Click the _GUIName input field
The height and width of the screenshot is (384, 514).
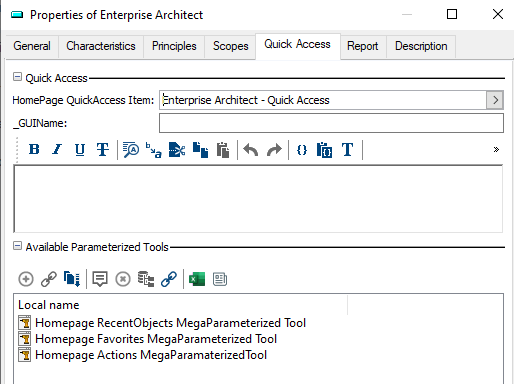coord(331,123)
